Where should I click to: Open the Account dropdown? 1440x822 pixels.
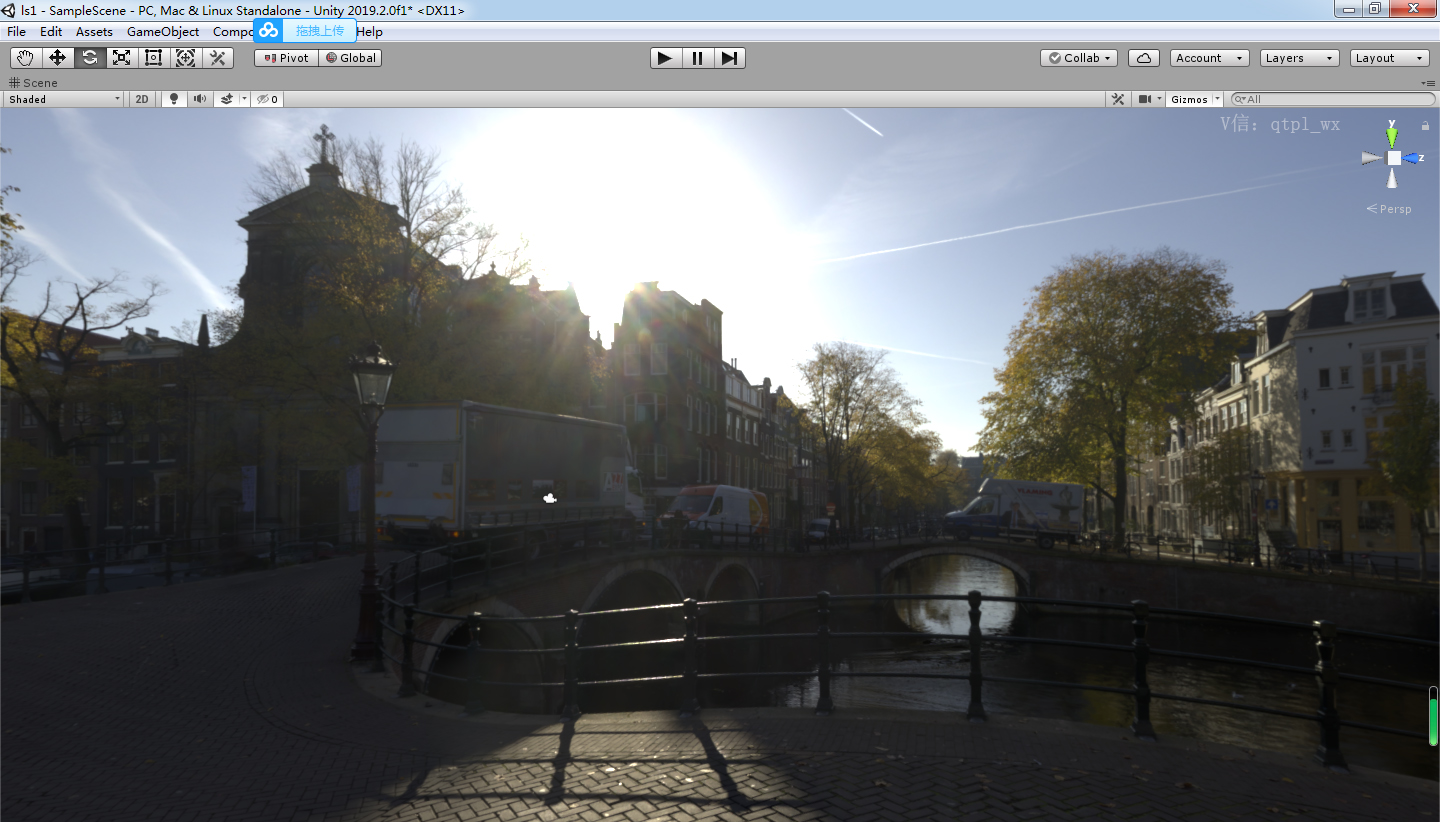click(1210, 58)
